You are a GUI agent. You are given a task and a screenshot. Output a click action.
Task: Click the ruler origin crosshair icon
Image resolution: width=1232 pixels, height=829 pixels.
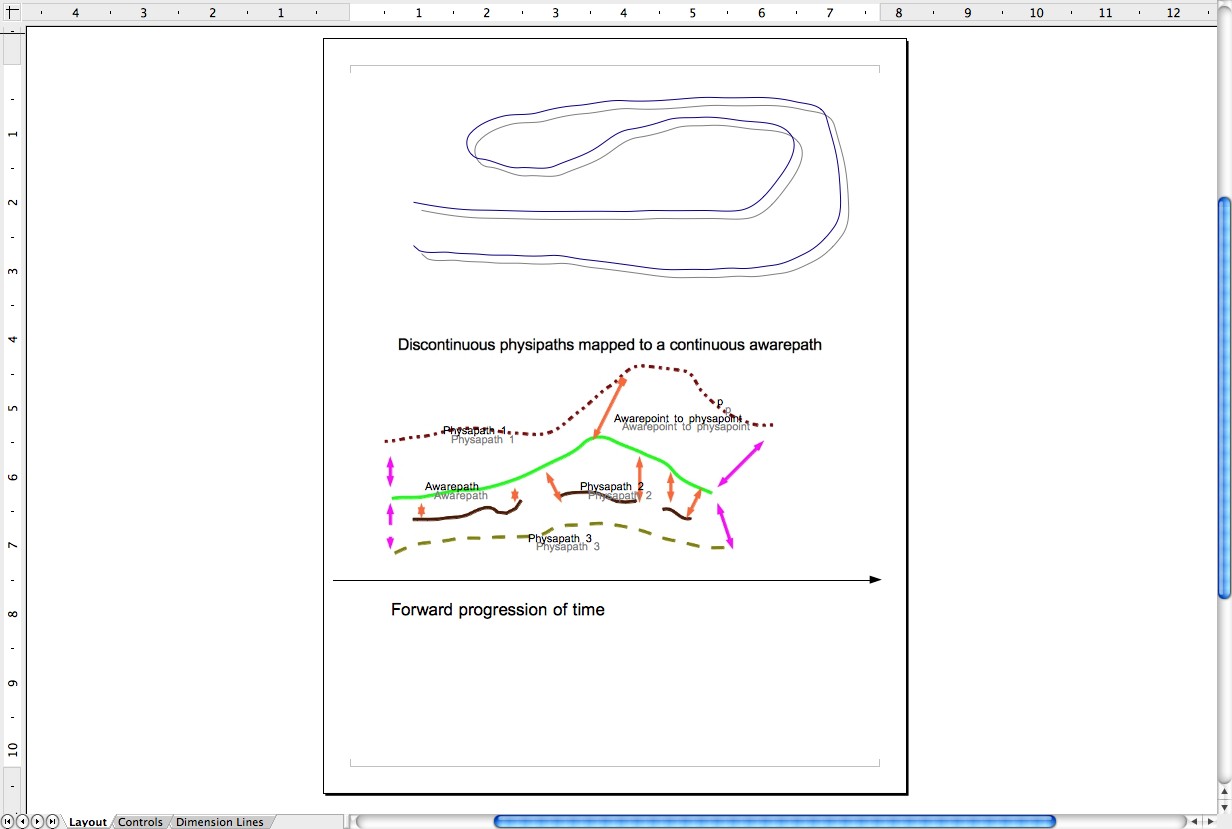pyautogui.click(x=12, y=12)
